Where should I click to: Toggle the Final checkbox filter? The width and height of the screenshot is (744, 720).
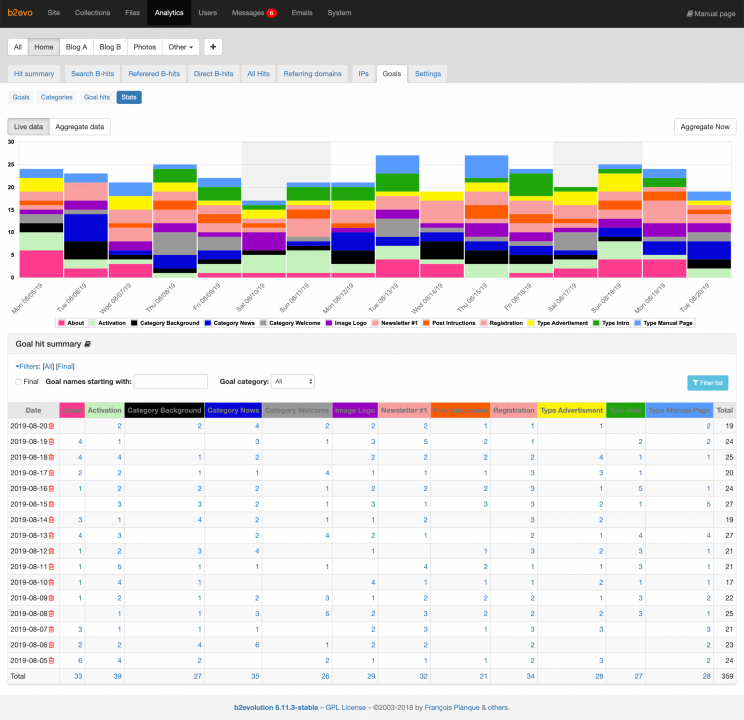(x=19, y=382)
